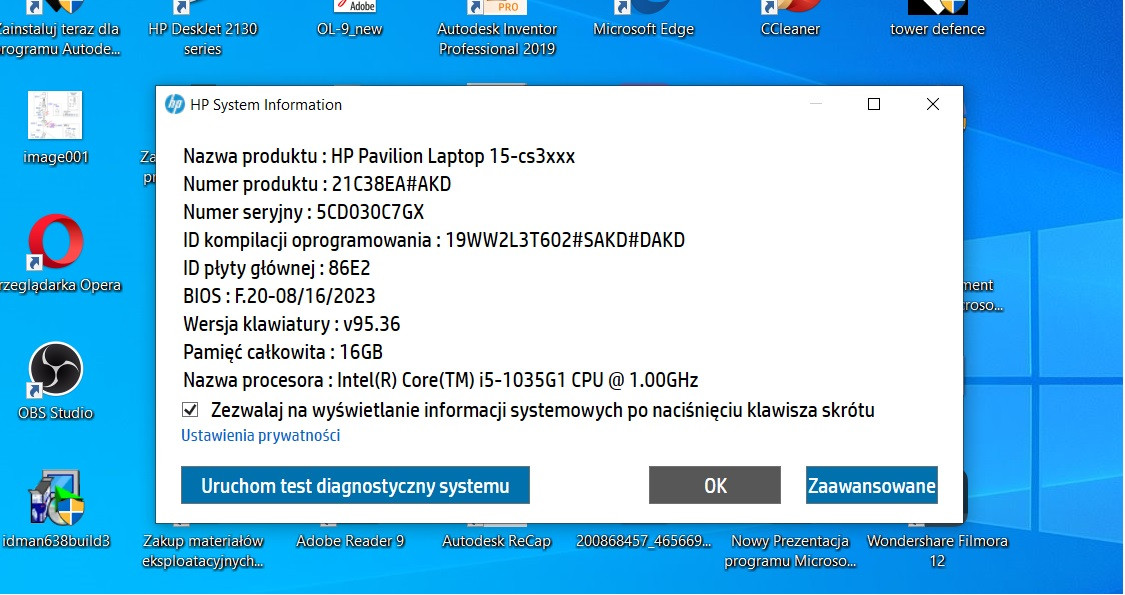The width and height of the screenshot is (1125, 595).
Task: Uncheck the system information hotkey display checkbox
Action: point(188,410)
